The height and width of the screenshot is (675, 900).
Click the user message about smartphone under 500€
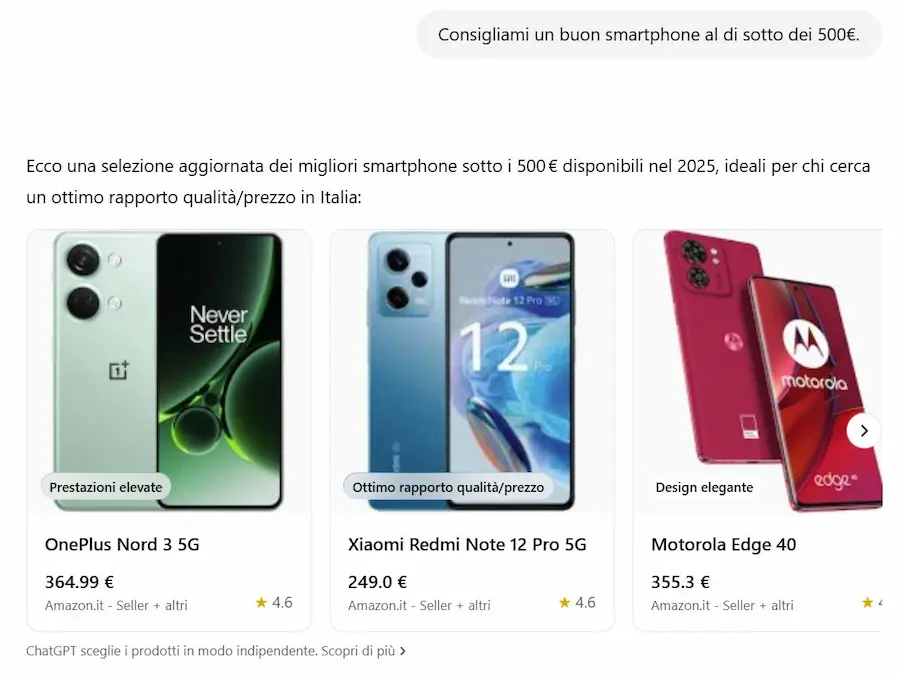(649, 34)
